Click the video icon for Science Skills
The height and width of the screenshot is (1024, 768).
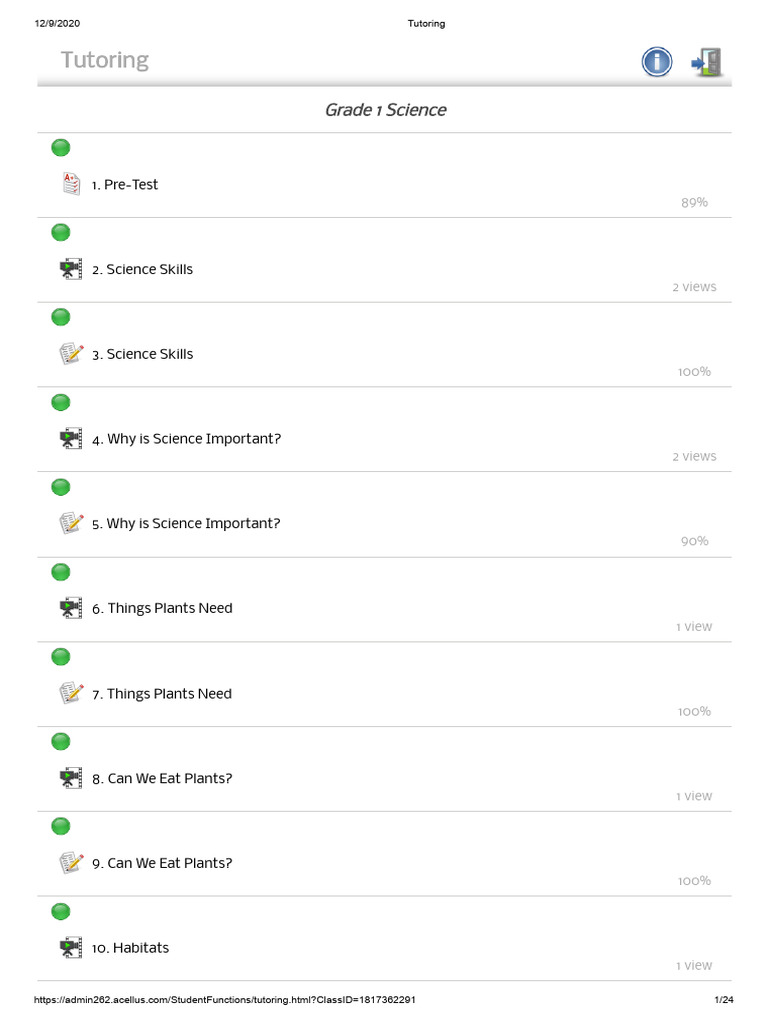(x=70, y=269)
